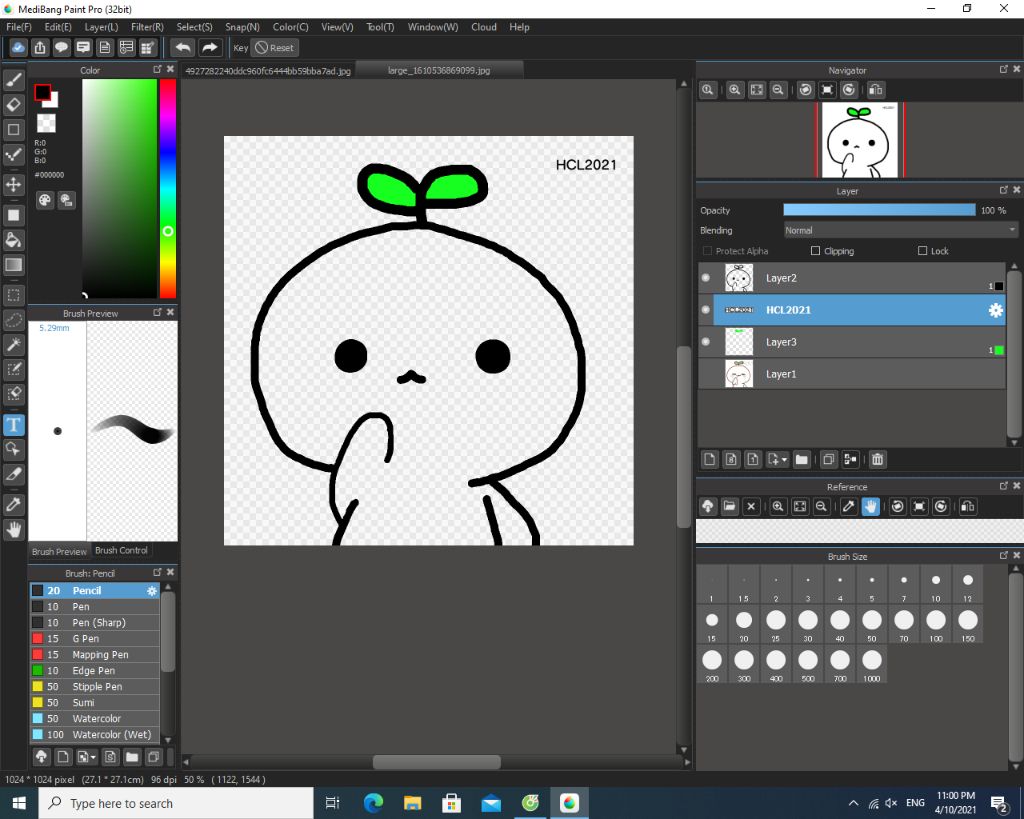Zoom in using the Navigator panel
1024x819 pixels.
735,90
